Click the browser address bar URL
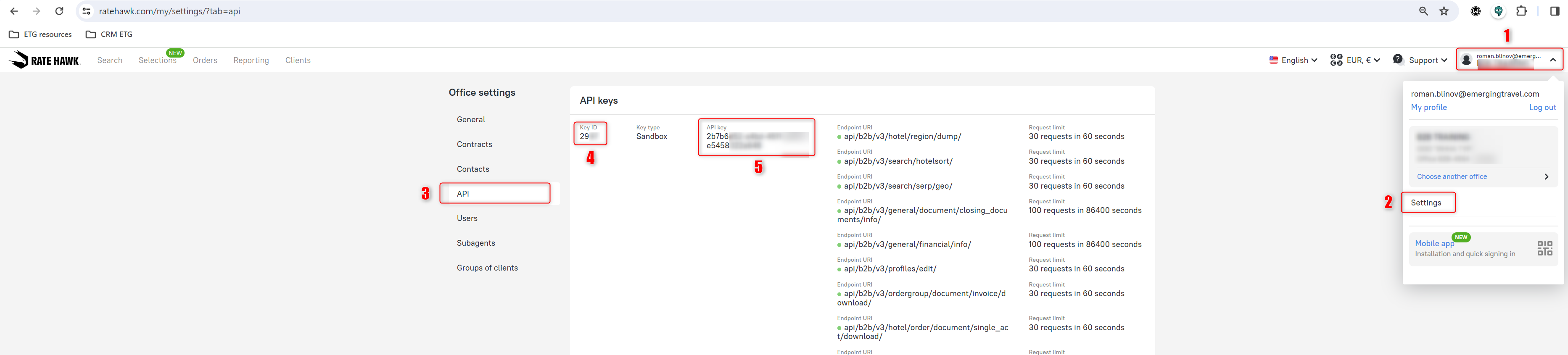 pyautogui.click(x=169, y=11)
